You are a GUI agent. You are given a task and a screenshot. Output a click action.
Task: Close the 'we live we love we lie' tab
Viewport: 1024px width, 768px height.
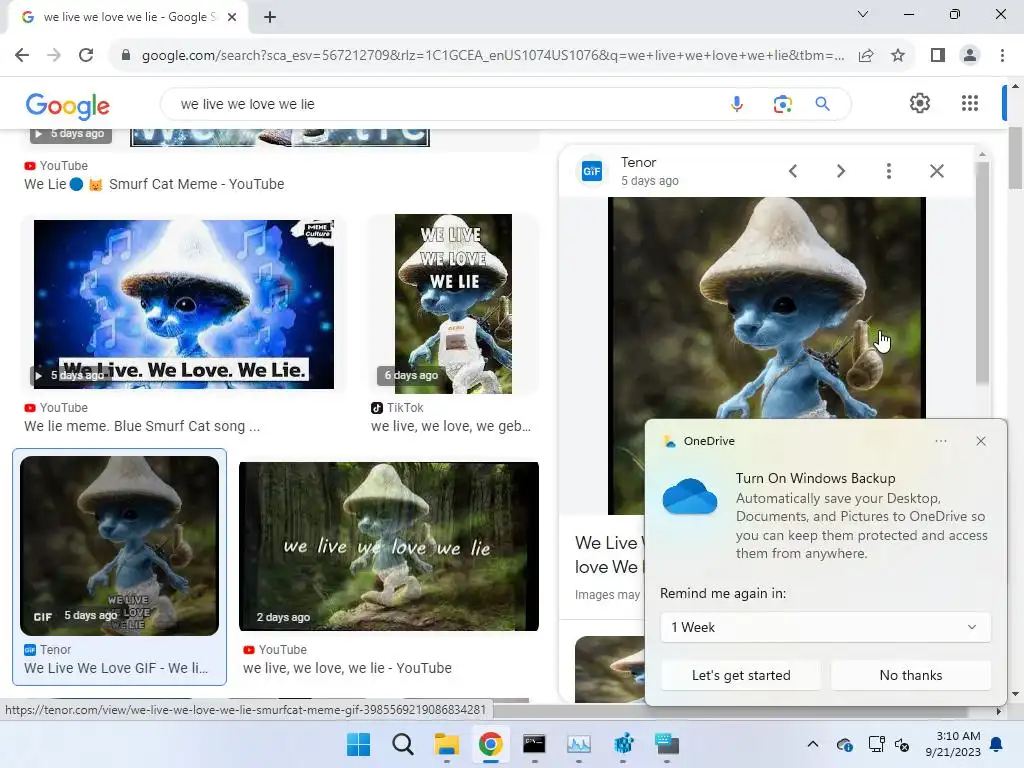[232, 17]
